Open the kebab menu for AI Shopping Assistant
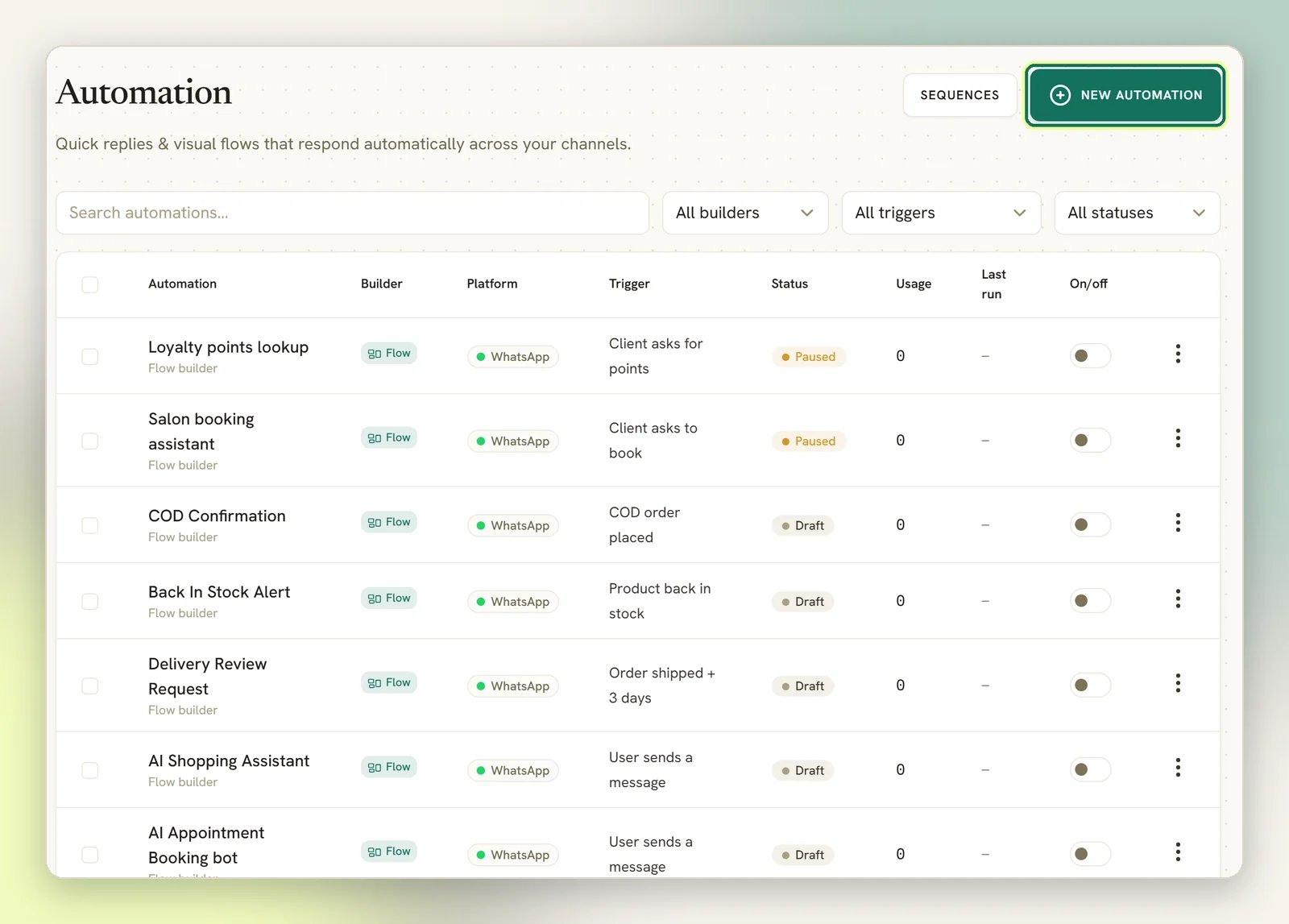Image resolution: width=1289 pixels, height=924 pixels. click(1178, 768)
